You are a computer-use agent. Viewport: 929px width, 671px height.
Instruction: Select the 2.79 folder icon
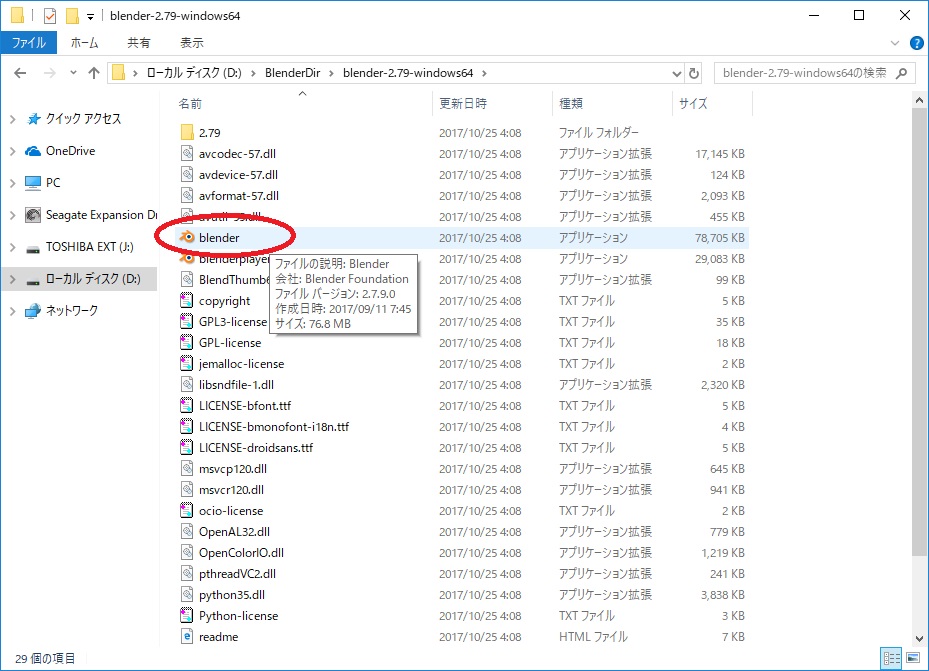click(187, 133)
